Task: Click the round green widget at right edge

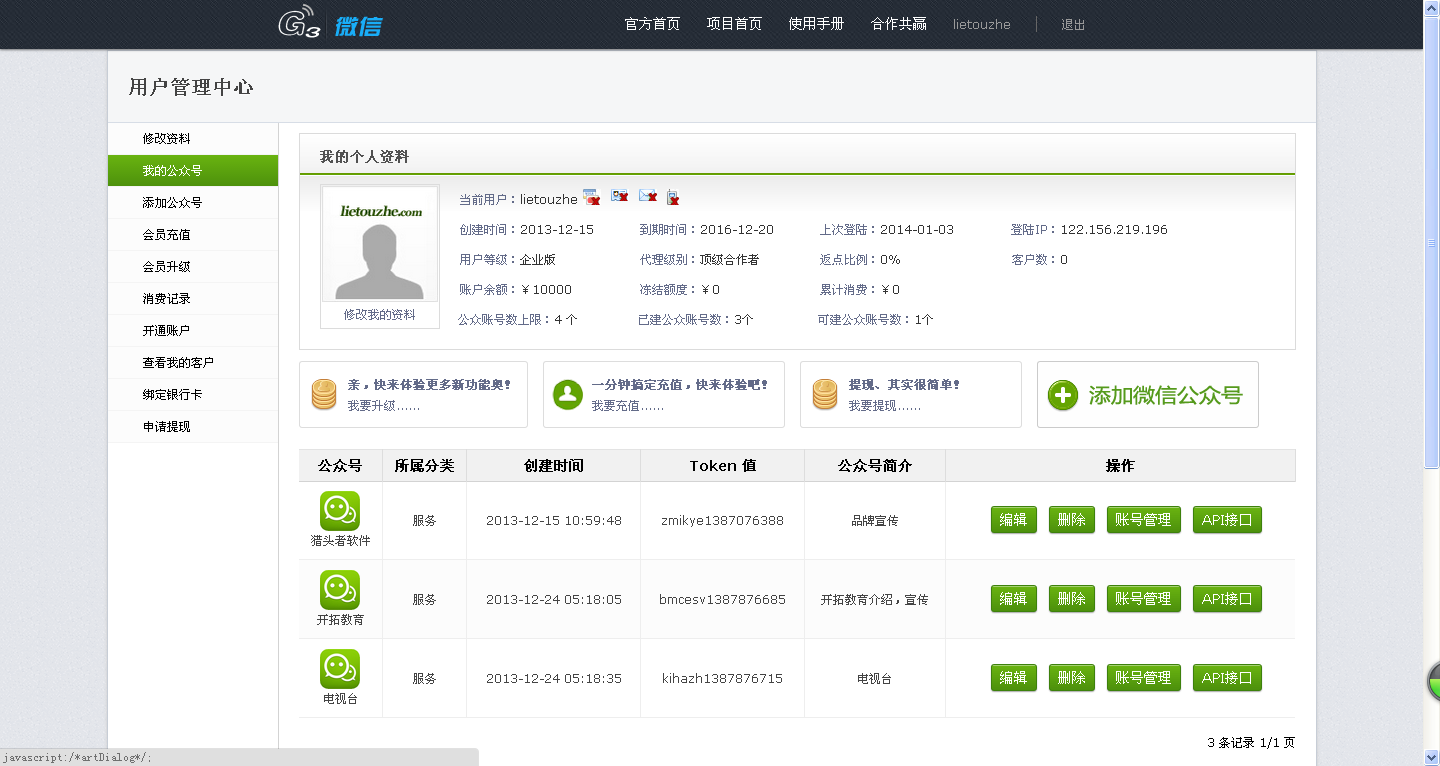Action: click(x=1432, y=682)
